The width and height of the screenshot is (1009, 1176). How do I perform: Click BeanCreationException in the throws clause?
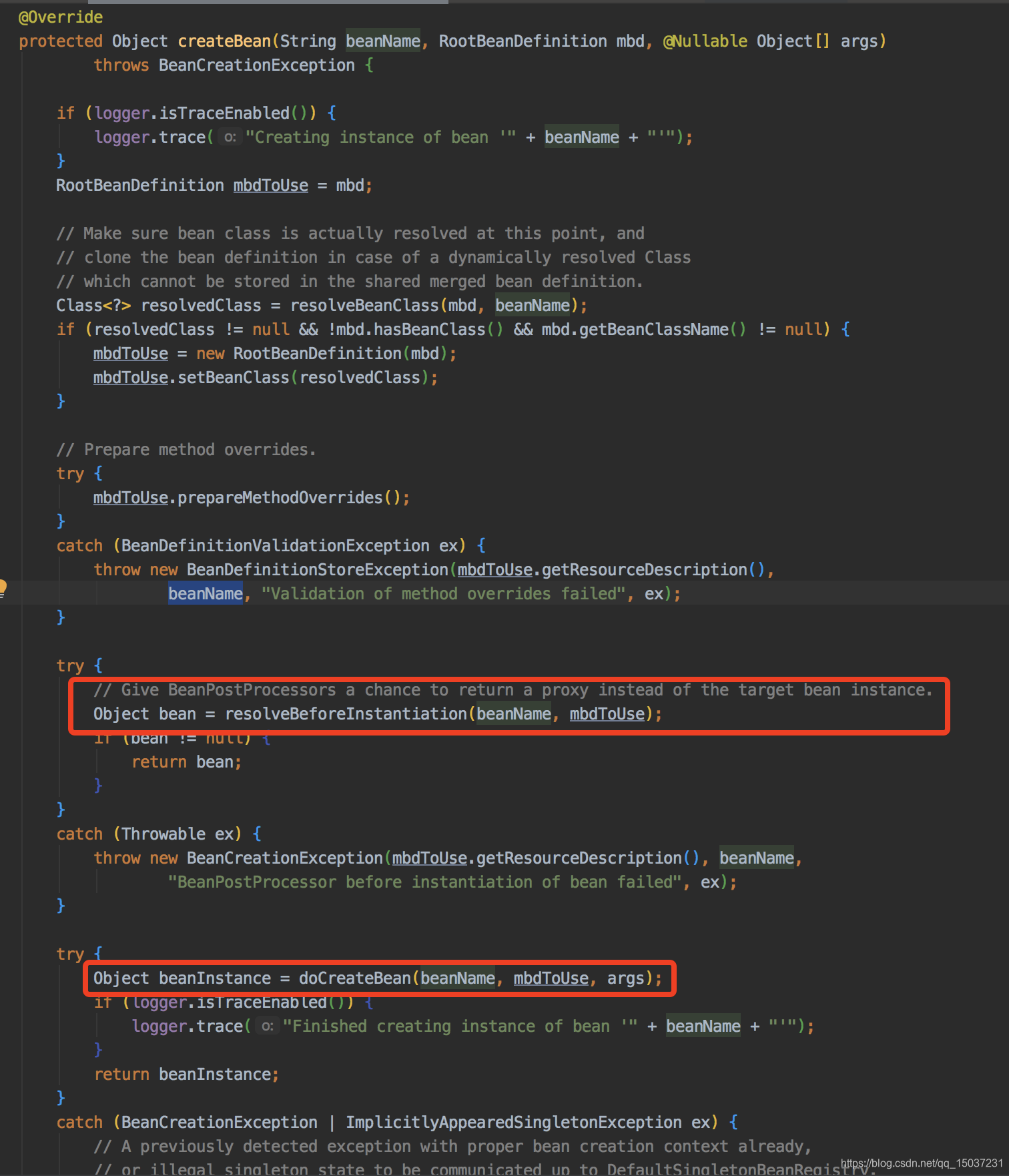click(x=257, y=65)
